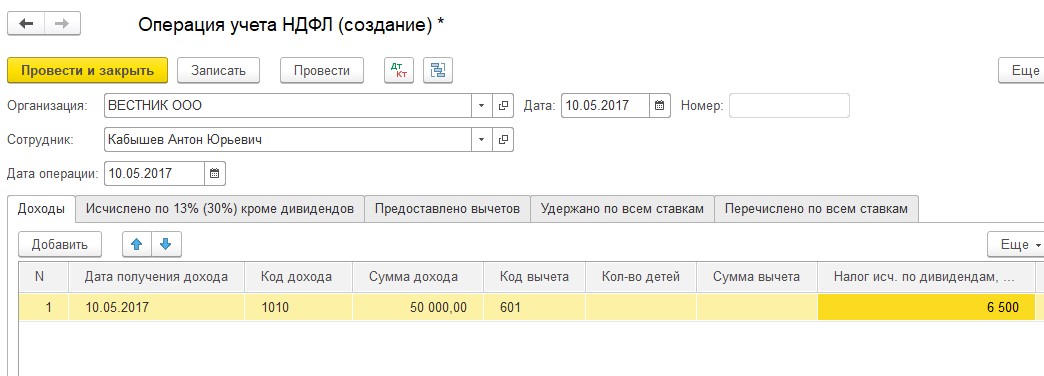Open the Сотрудник record via its open icon
The height and width of the screenshot is (376, 1044).
(x=503, y=140)
